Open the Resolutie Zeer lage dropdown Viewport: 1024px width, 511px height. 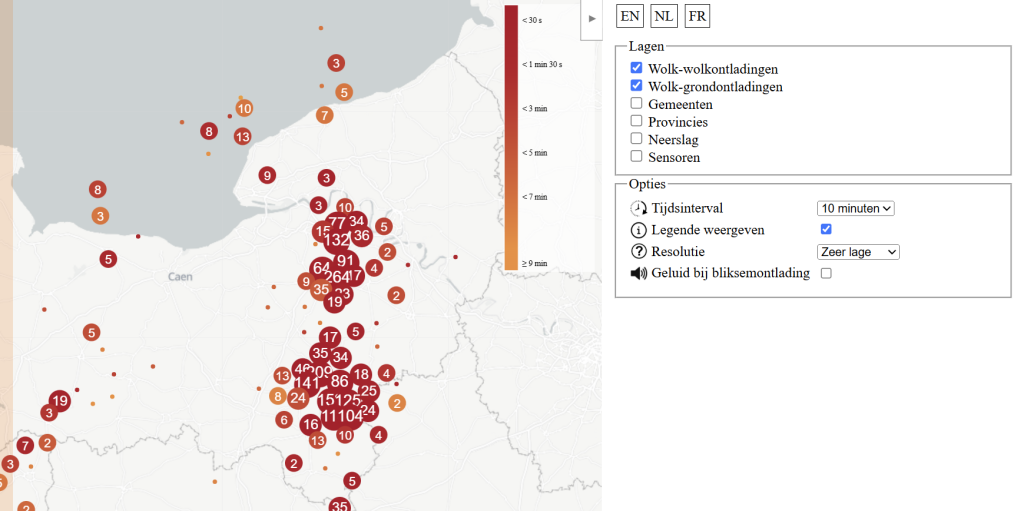pos(858,252)
